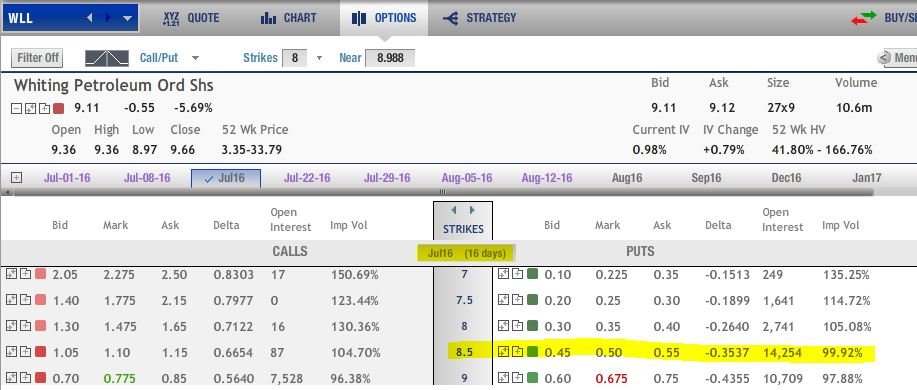
Task: Open the CHART tab bar-chart icon
Action: (268, 18)
